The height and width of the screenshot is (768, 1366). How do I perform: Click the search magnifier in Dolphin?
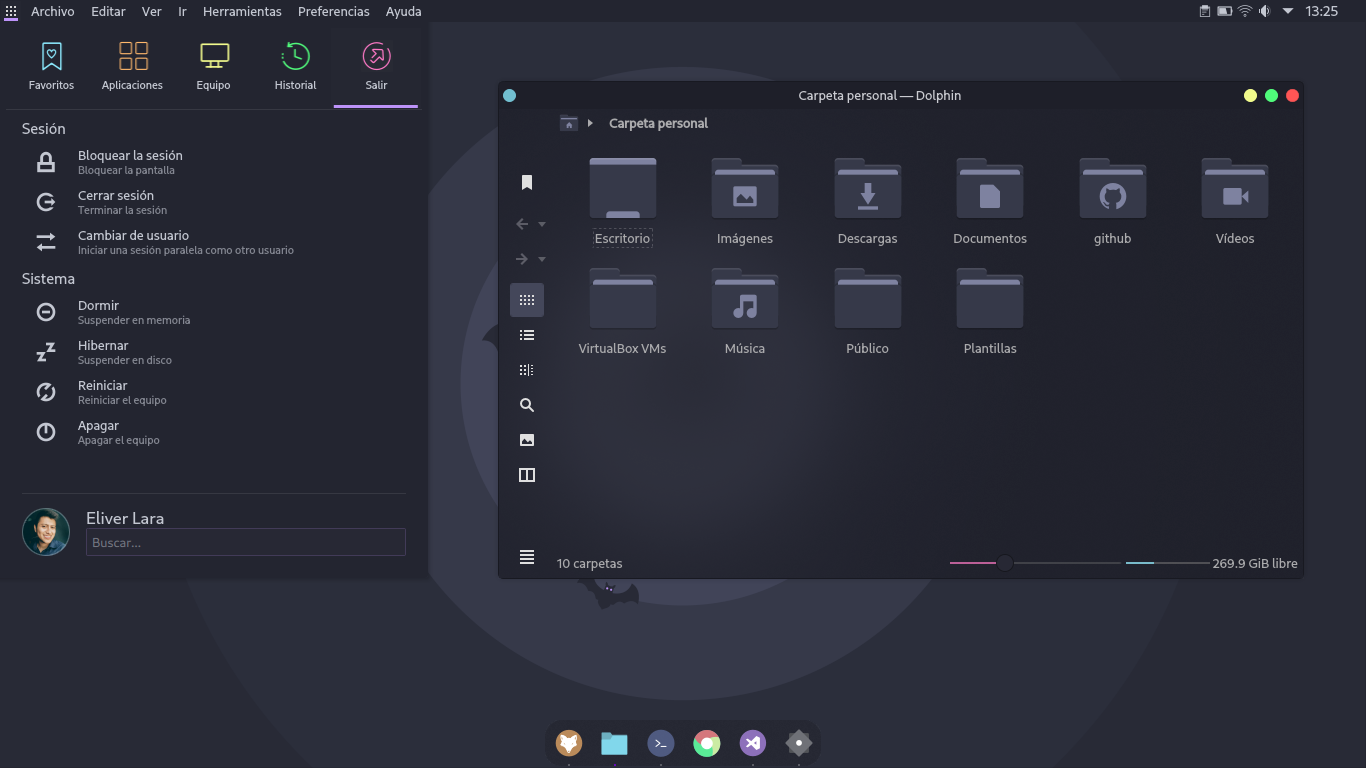point(527,405)
